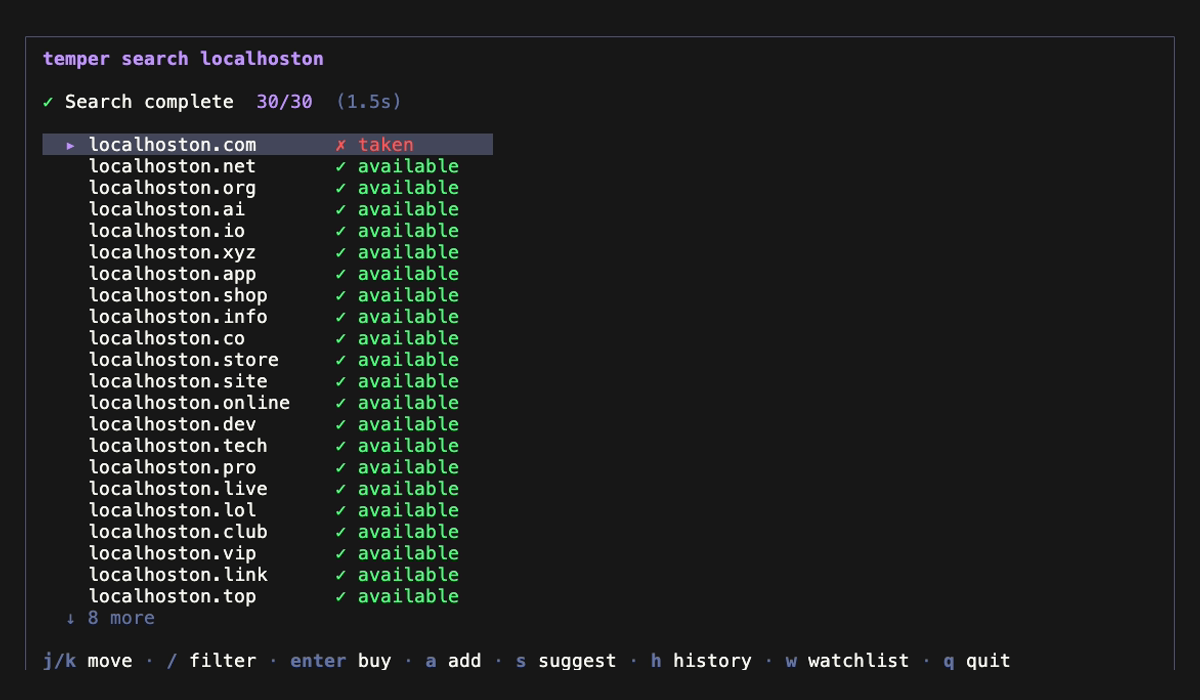Select the localhoston.io domain row

pyautogui.click(x=267, y=231)
